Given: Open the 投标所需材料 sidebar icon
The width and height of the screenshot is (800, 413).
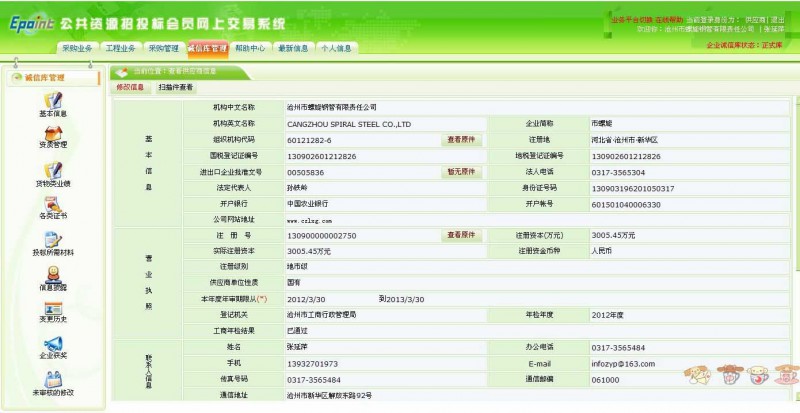Looking at the screenshot, I should (x=53, y=240).
